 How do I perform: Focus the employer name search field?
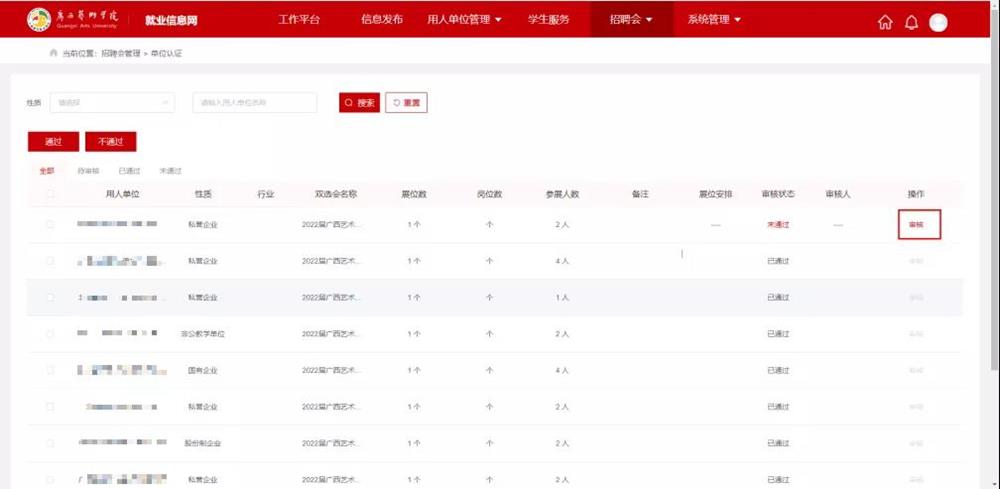point(254,103)
